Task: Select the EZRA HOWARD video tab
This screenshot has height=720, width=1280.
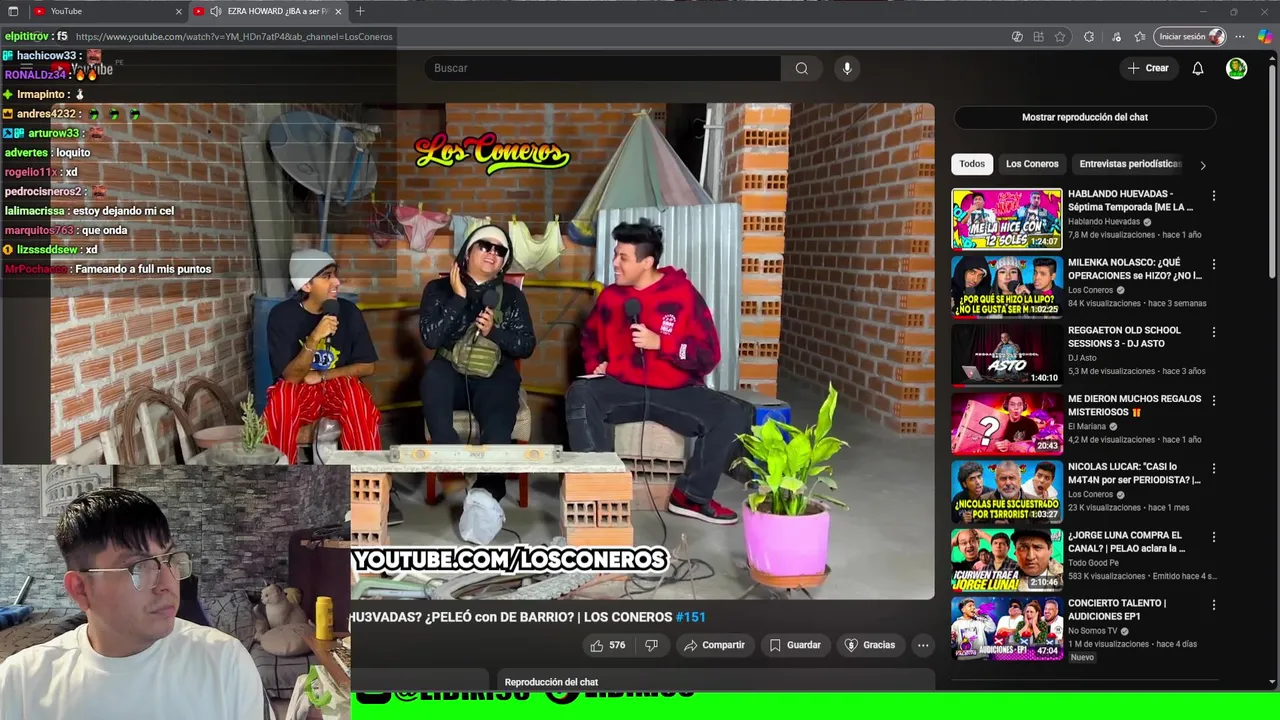Action: 268,11
